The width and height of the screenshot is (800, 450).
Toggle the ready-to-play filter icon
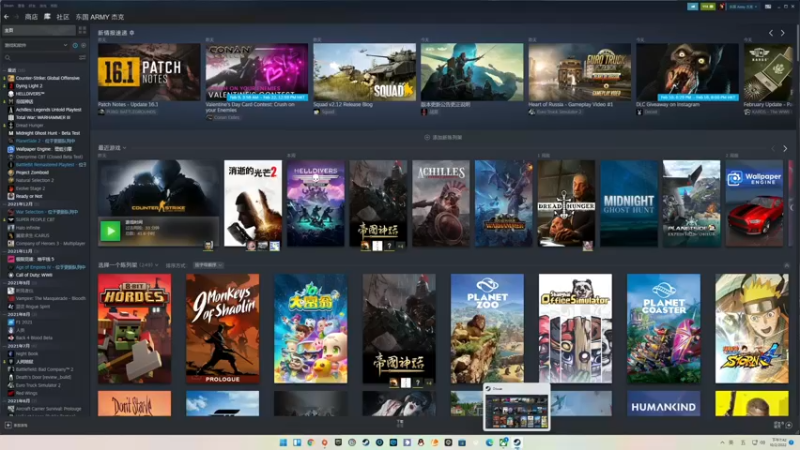[83, 45]
